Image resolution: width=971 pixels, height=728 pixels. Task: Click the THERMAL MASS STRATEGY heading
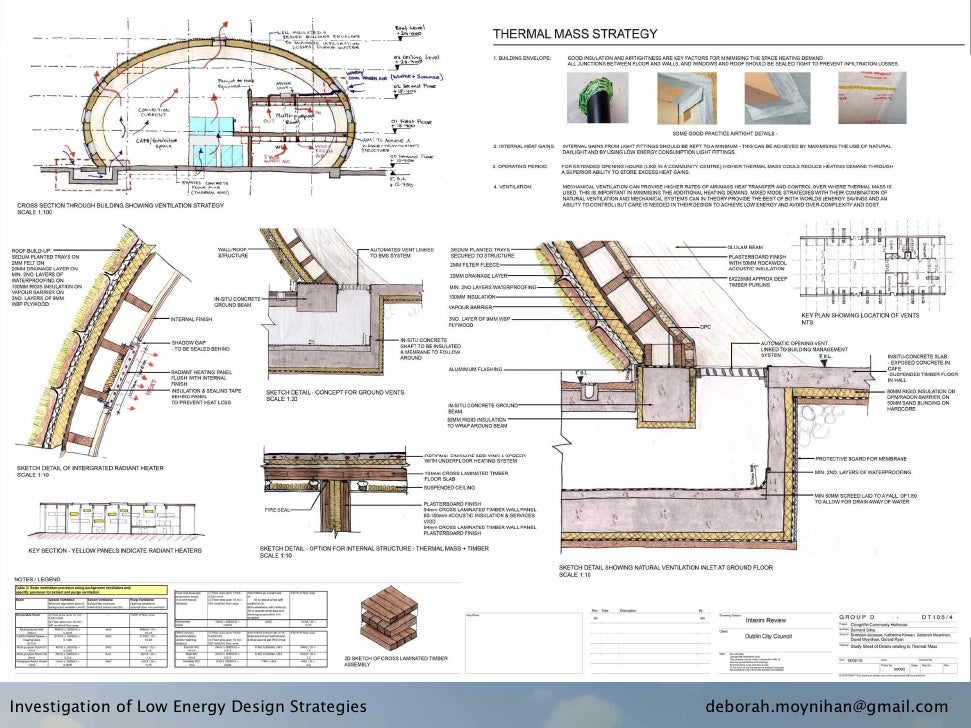pyautogui.click(x=575, y=33)
